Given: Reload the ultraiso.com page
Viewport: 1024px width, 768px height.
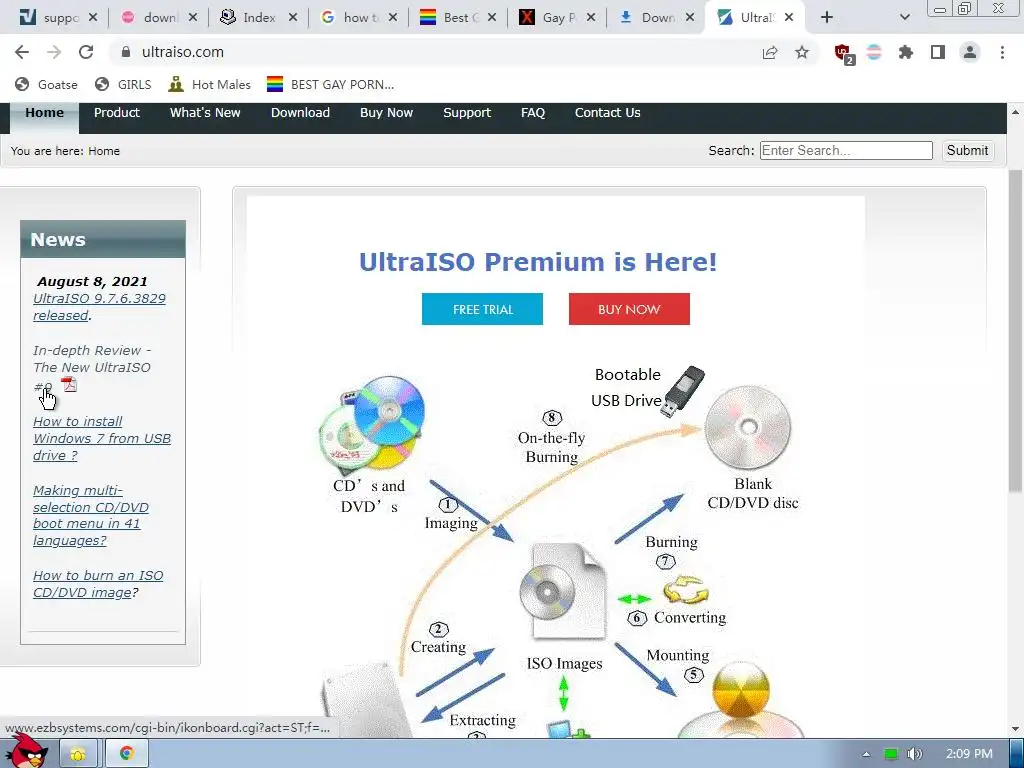Looking at the screenshot, I should (x=86, y=52).
